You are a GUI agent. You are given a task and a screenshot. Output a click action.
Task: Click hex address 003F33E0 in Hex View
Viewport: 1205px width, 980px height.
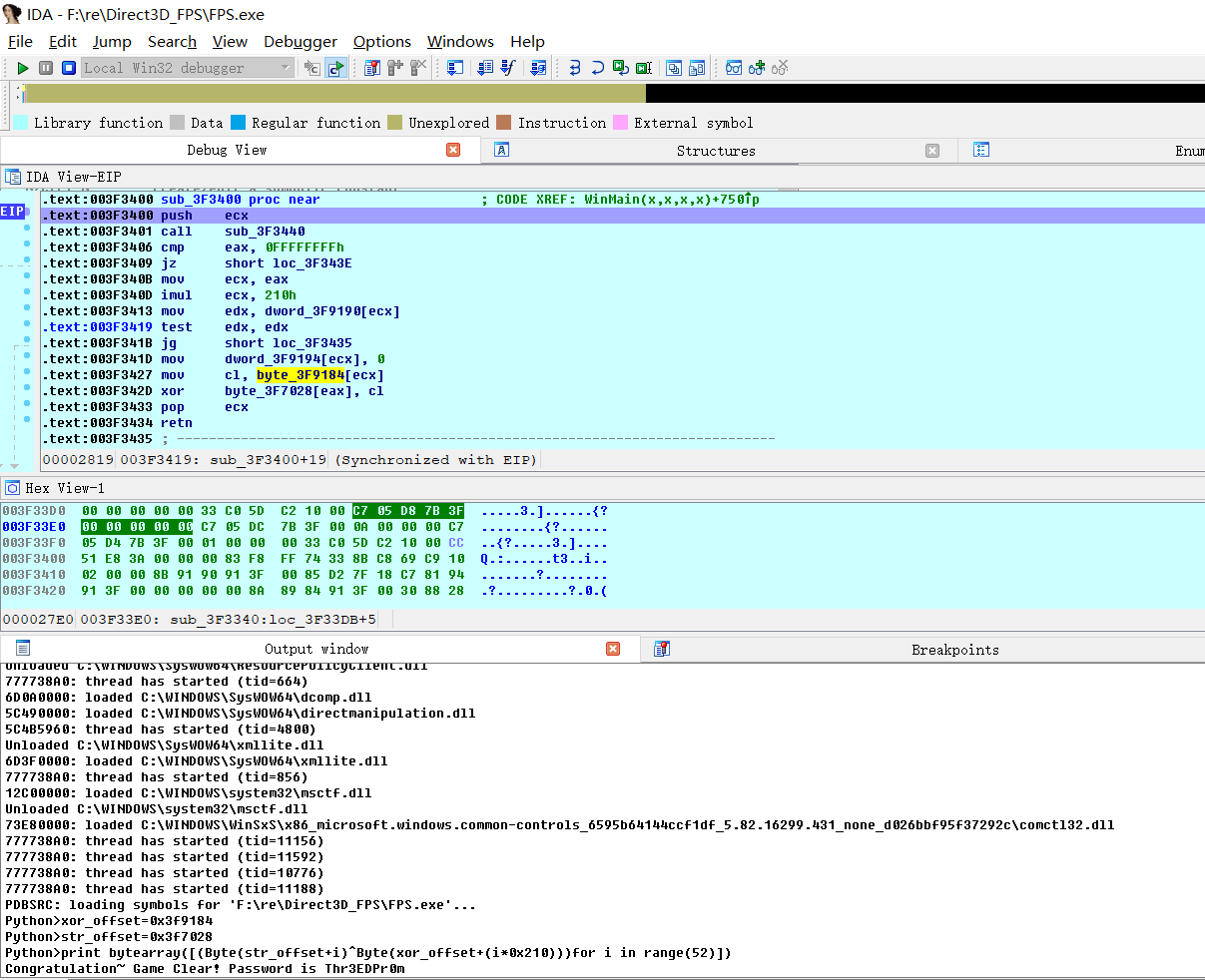click(x=34, y=527)
